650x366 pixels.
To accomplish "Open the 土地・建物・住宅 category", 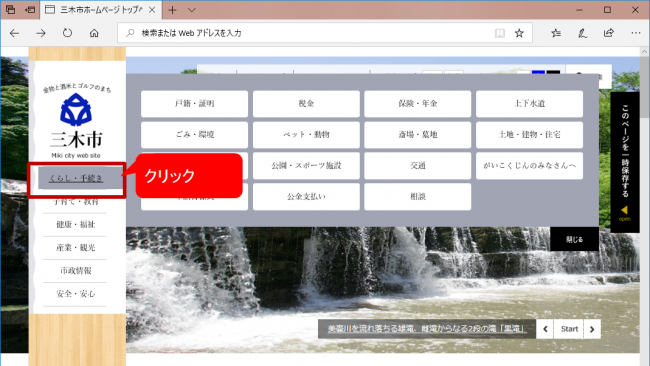I will pos(529,135).
